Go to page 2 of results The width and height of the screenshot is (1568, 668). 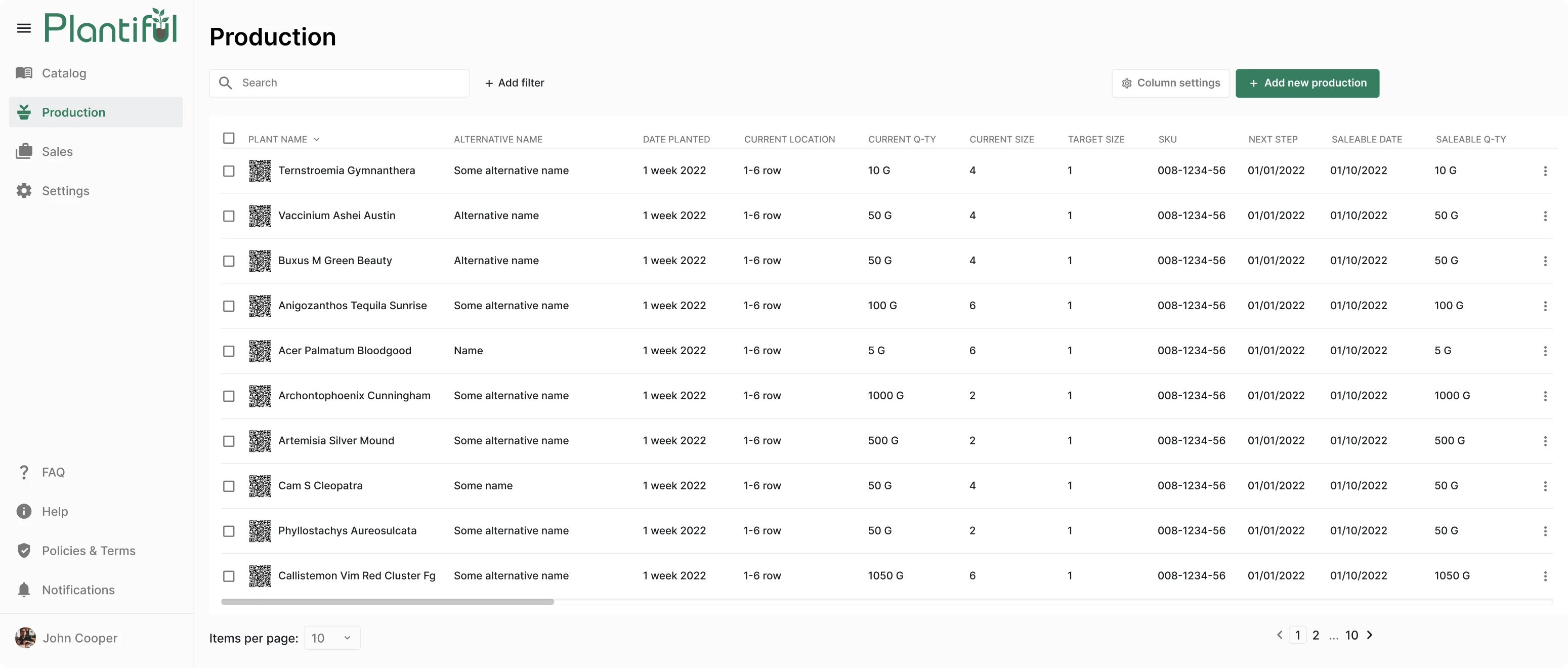[x=1316, y=635]
